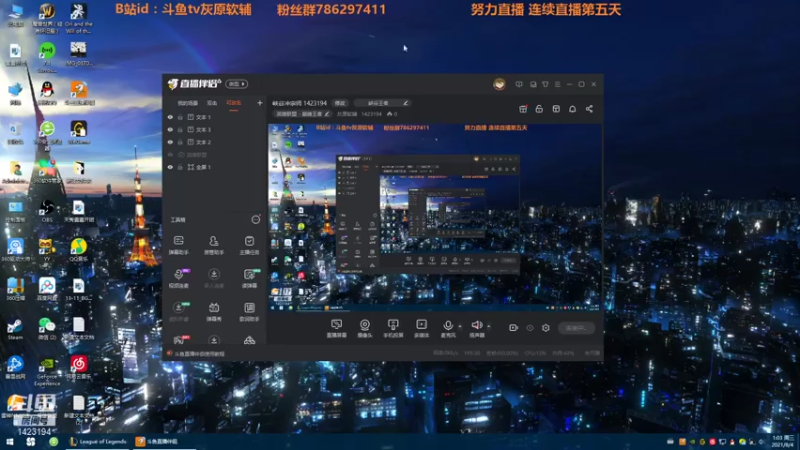Switch to the second scene tab
800x450 pixels.
212,103
